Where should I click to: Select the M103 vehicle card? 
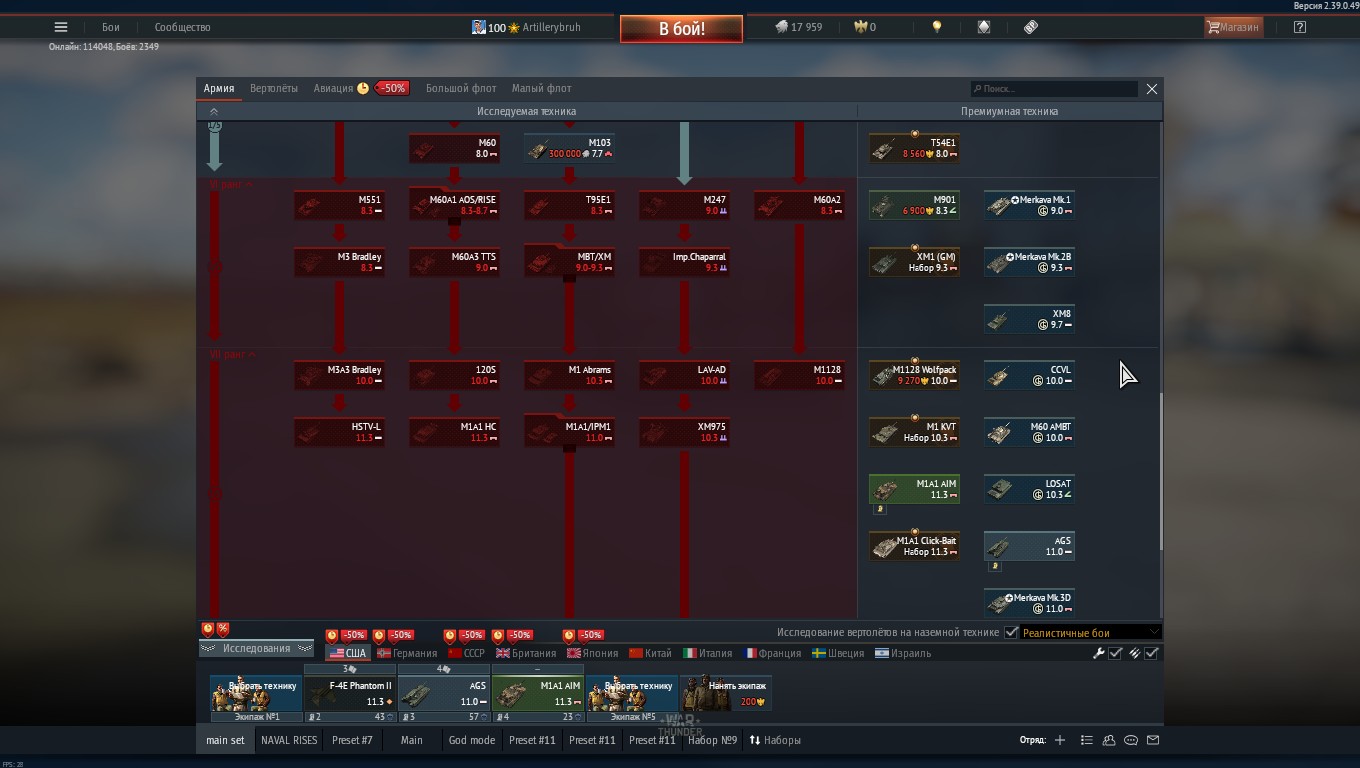coord(570,148)
